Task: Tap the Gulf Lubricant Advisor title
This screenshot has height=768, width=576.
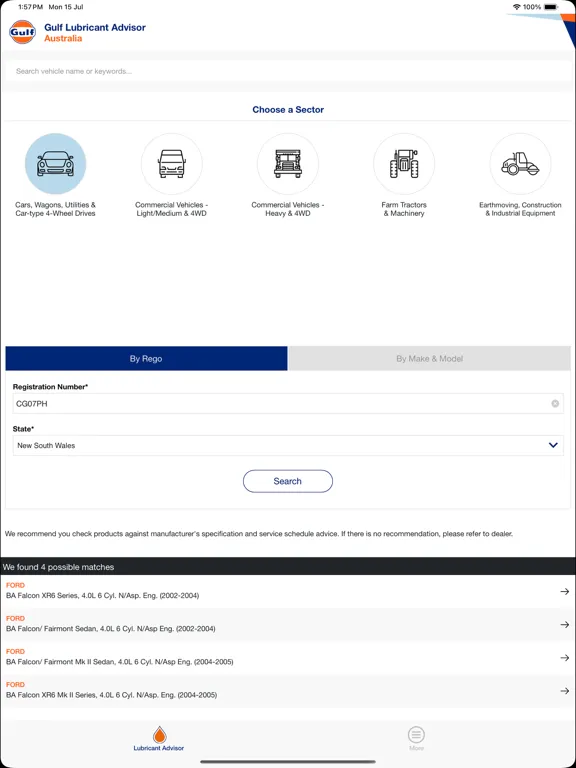Action: click(x=95, y=27)
